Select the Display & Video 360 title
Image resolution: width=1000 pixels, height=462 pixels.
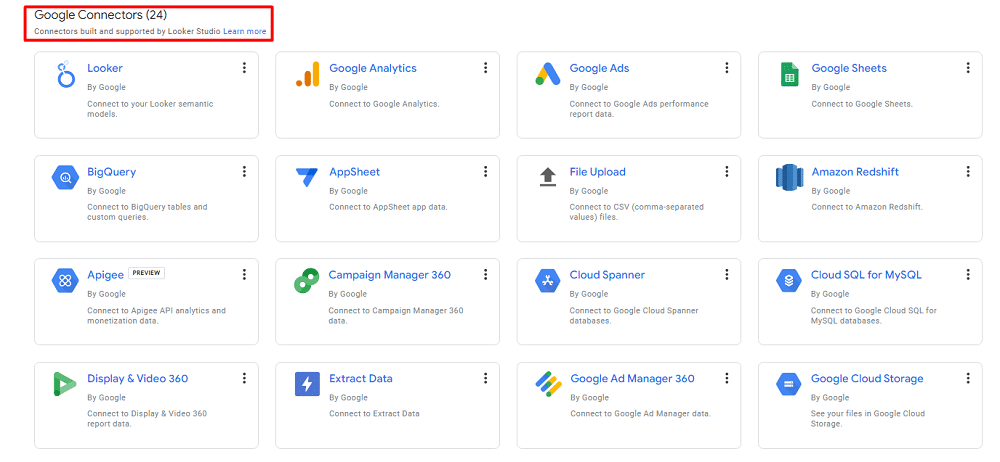(x=138, y=378)
